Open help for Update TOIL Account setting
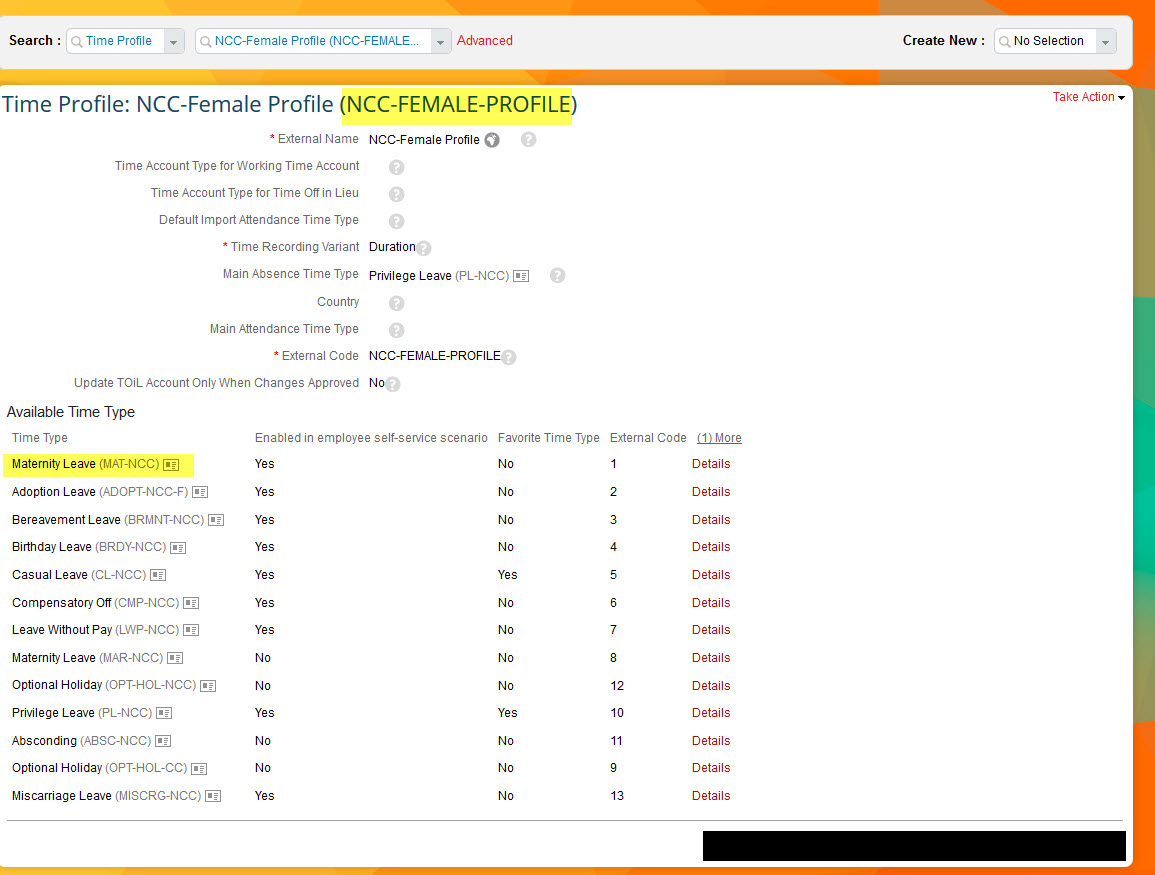Viewport: 1155px width, 875px height. 393,384
